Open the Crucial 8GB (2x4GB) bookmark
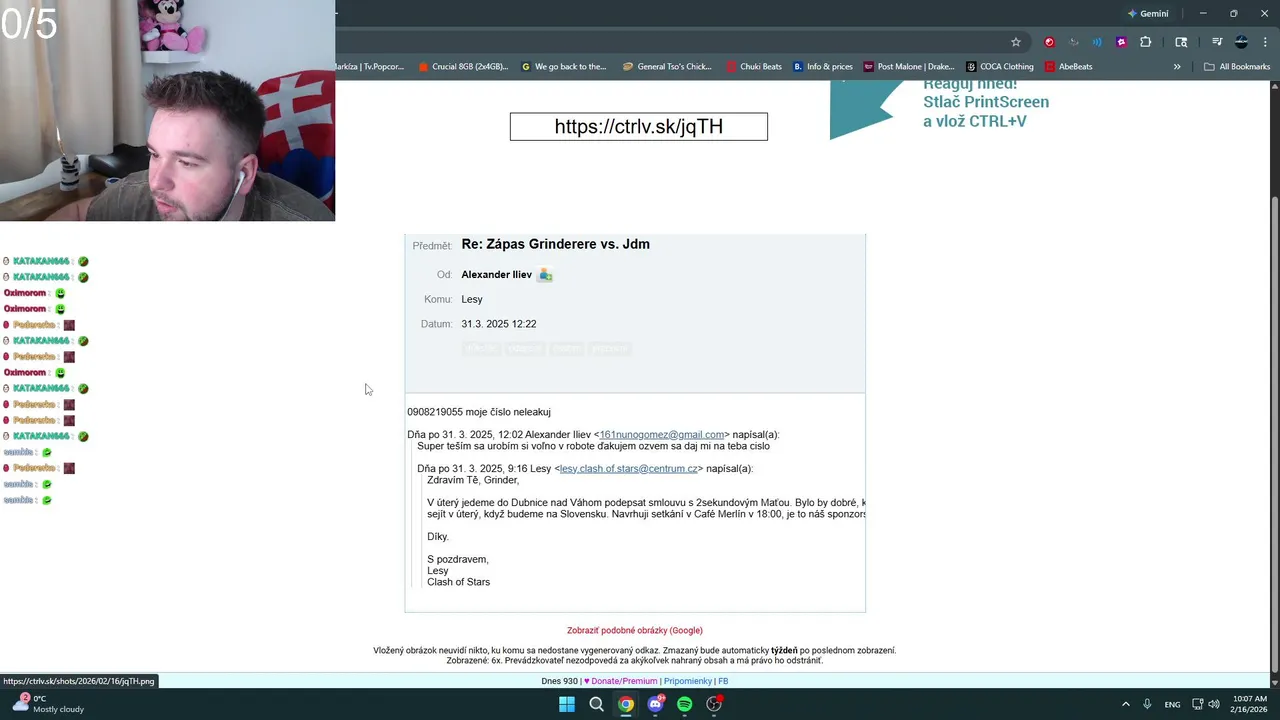The image size is (1280, 720). pos(461,67)
